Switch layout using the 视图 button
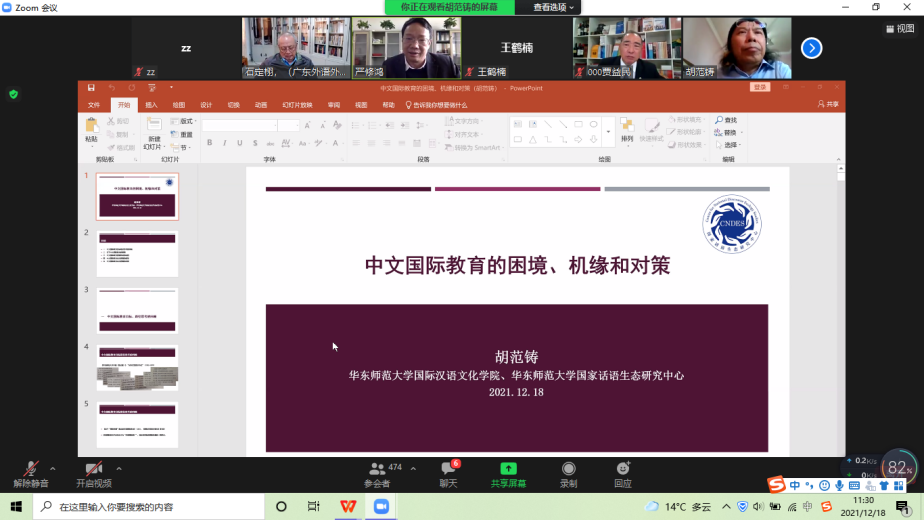The image size is (924, 520). pos(899,29)
